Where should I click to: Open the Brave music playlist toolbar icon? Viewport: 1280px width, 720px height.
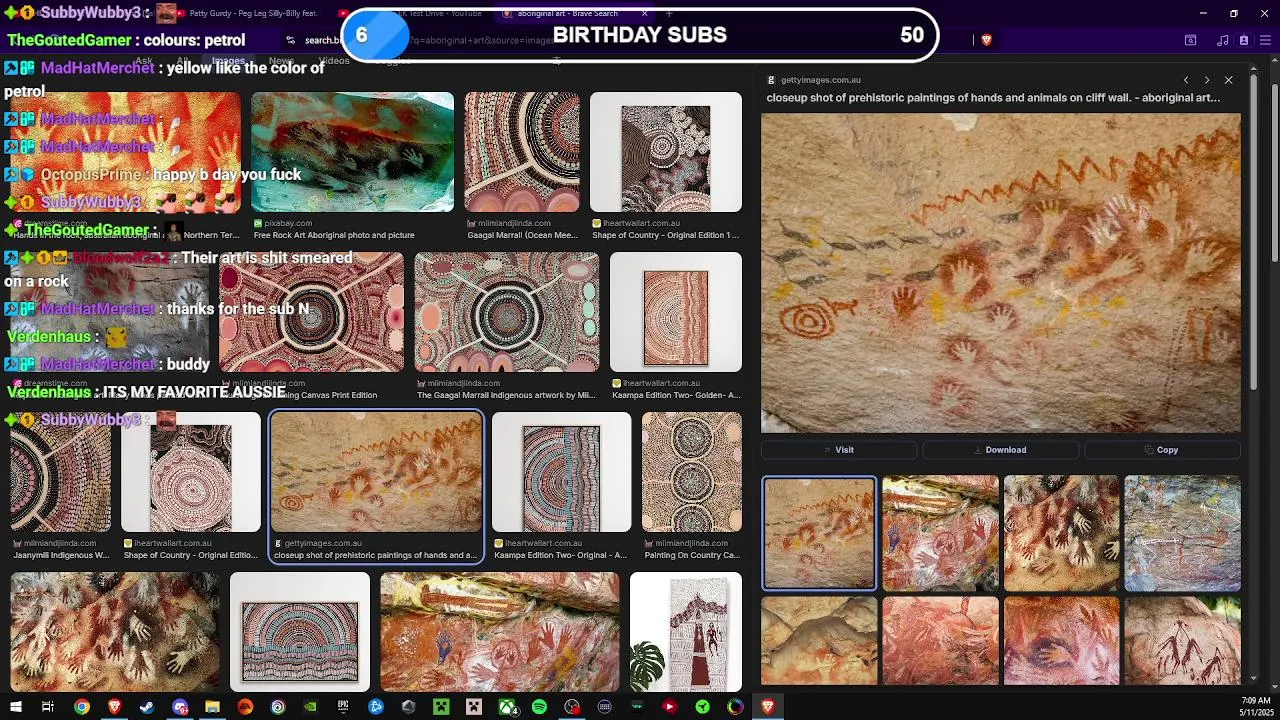(1223, 40)
